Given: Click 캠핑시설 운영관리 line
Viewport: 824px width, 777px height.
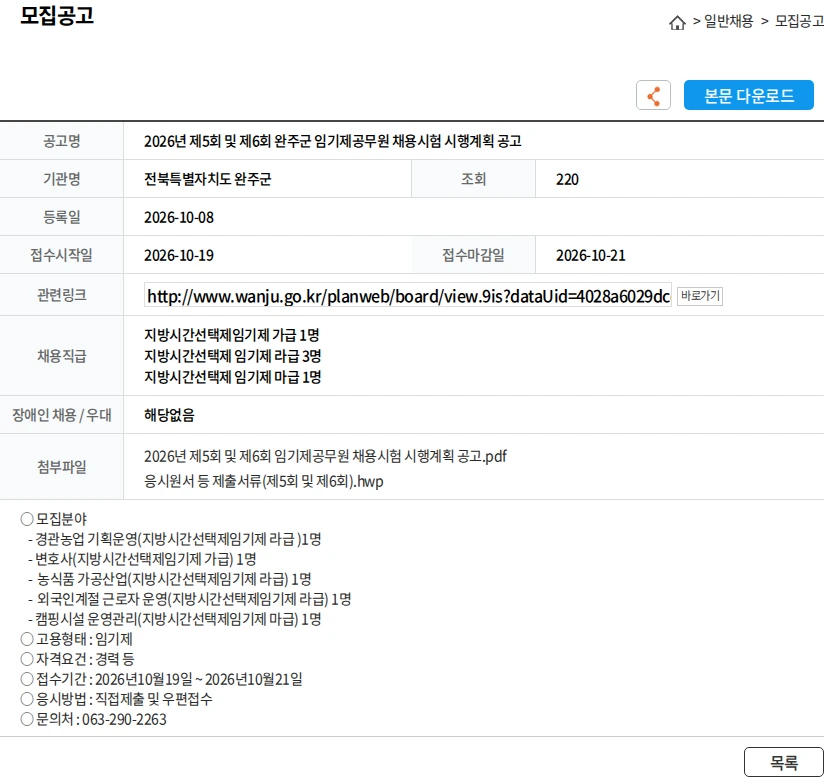Looking at the screenshot, I should [x=174, y=619].
